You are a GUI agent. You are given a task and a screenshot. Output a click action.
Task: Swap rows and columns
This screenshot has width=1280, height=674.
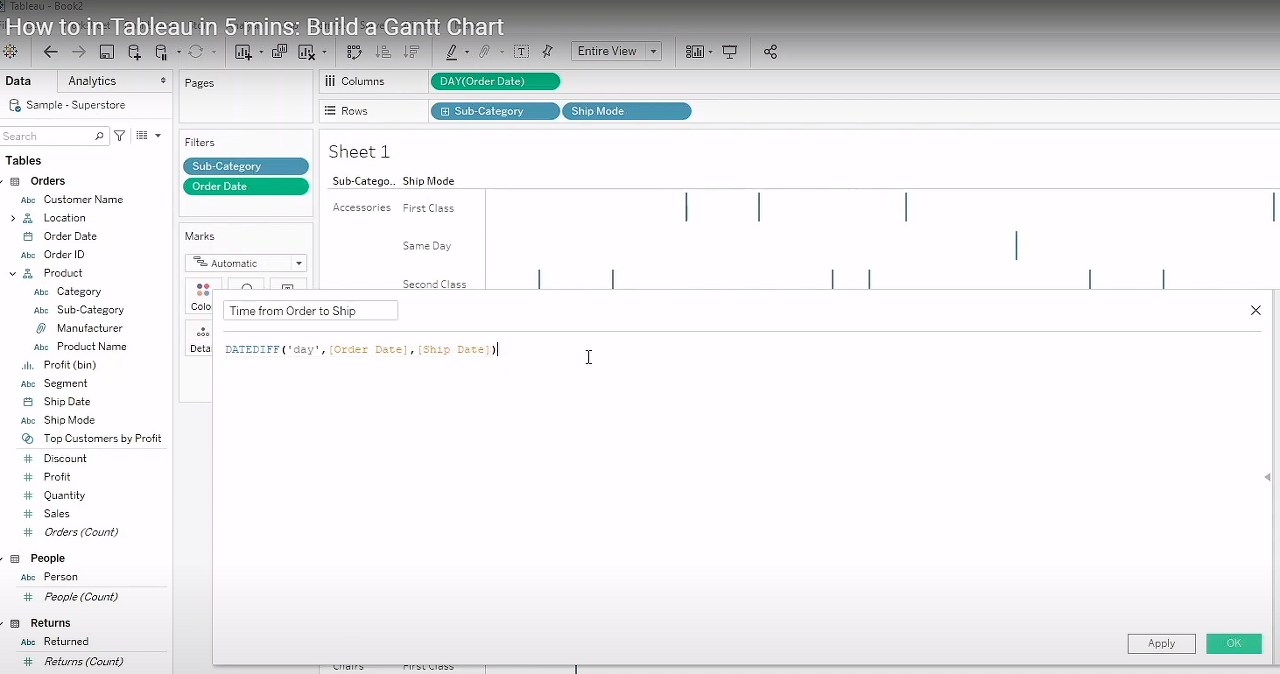(354, 52)
